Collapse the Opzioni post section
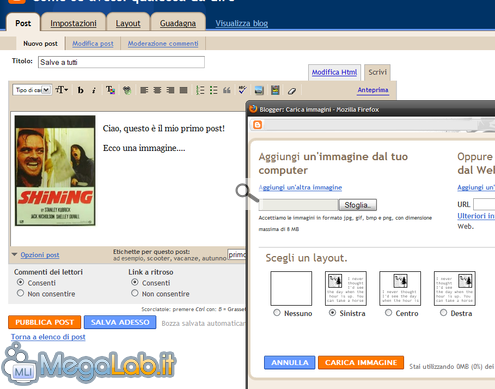Screen dimensions: 495x389 [x=14, y=255]
